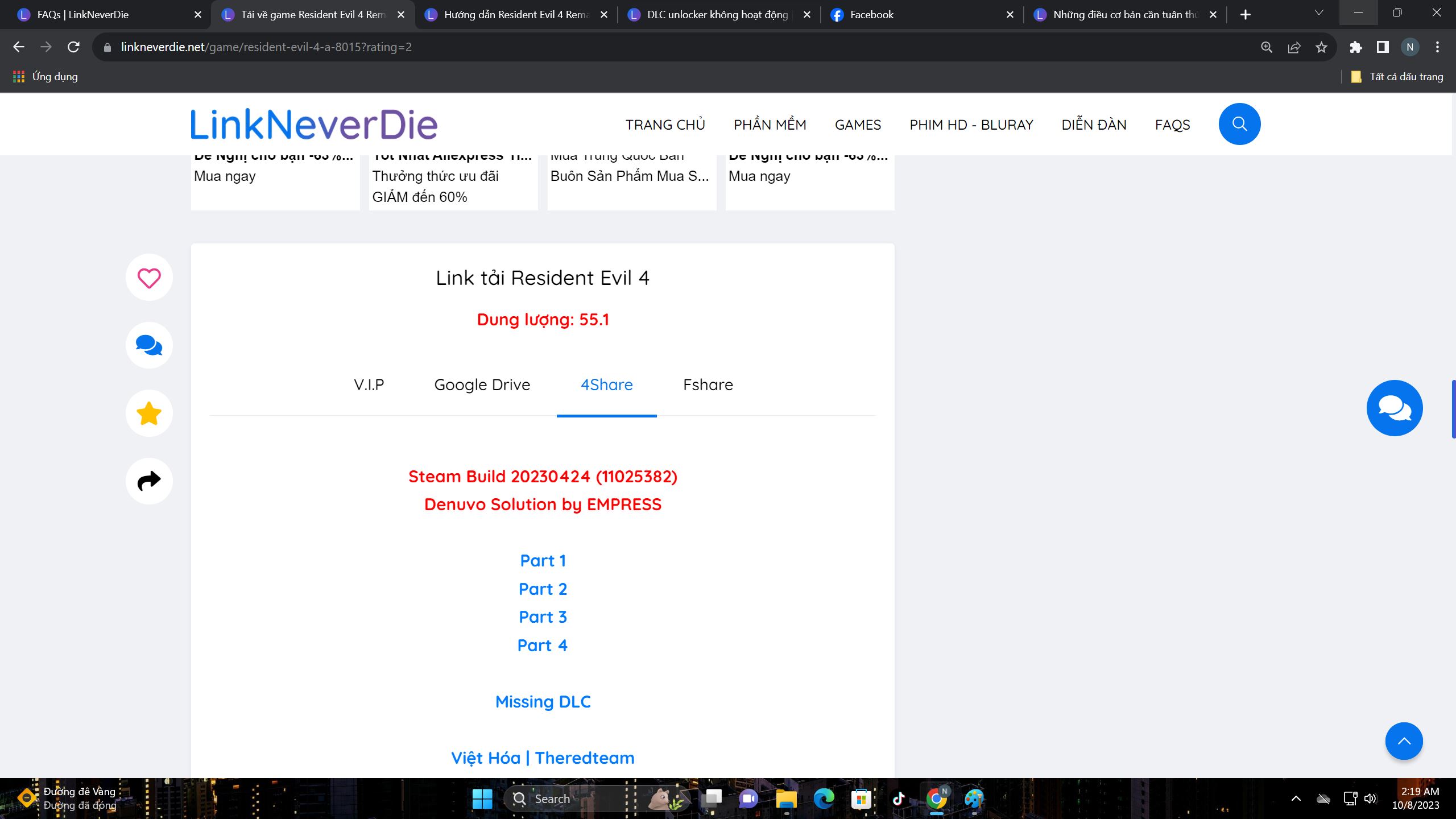Open TikTok from the taskbar

point(899,799)
